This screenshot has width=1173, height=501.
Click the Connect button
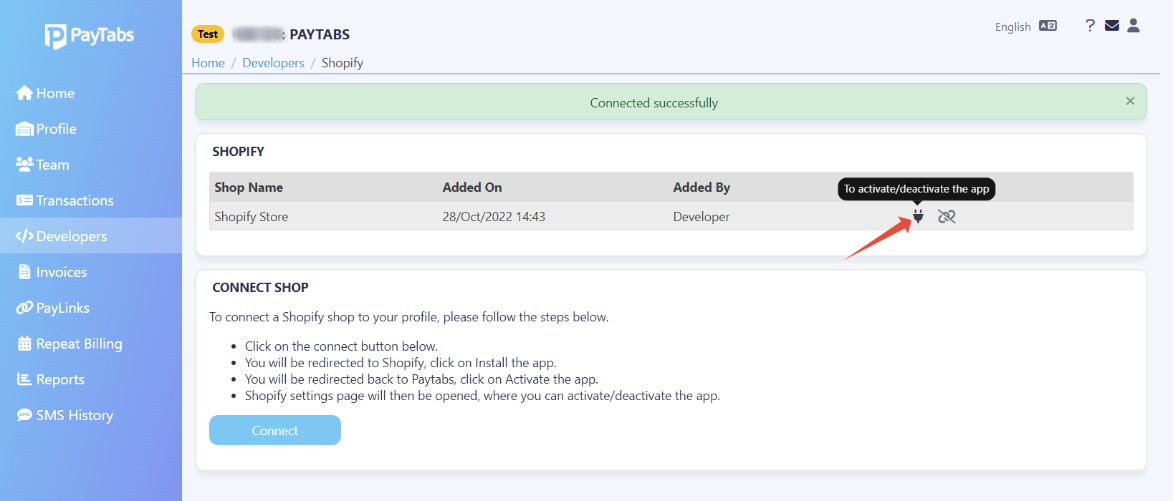[x=275, y=430]
